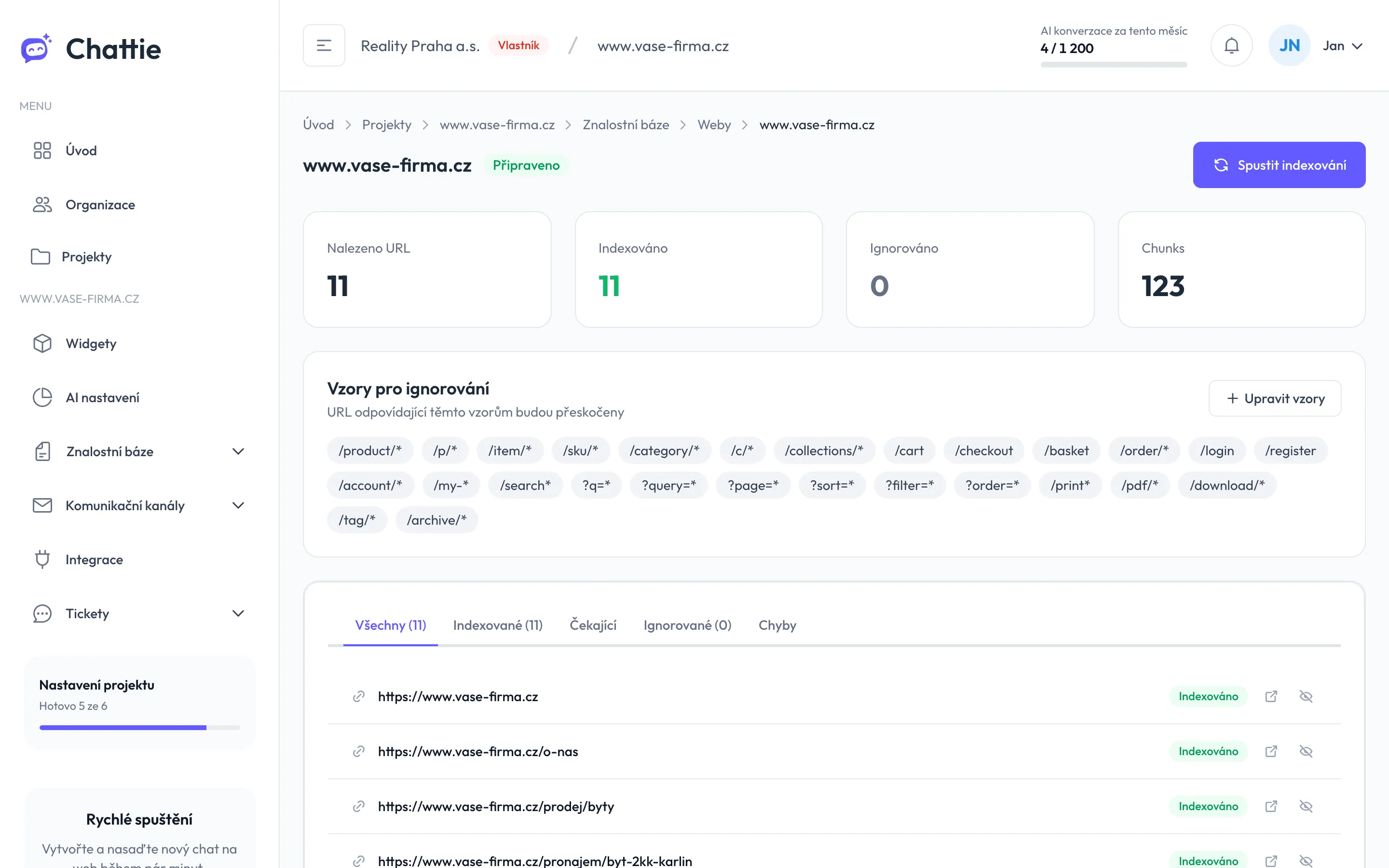Click the Tickety chat bubble icon
Viewport: 1389px width, 868px height.
[42, 613]
